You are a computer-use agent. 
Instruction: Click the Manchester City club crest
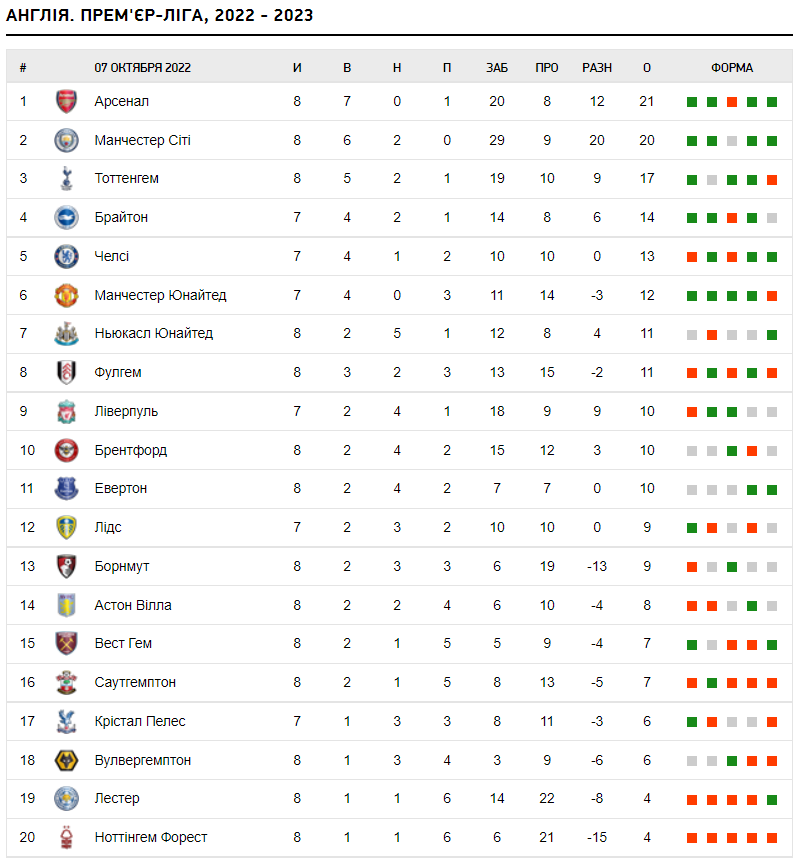pyautogui.click(x=66, y=140)
